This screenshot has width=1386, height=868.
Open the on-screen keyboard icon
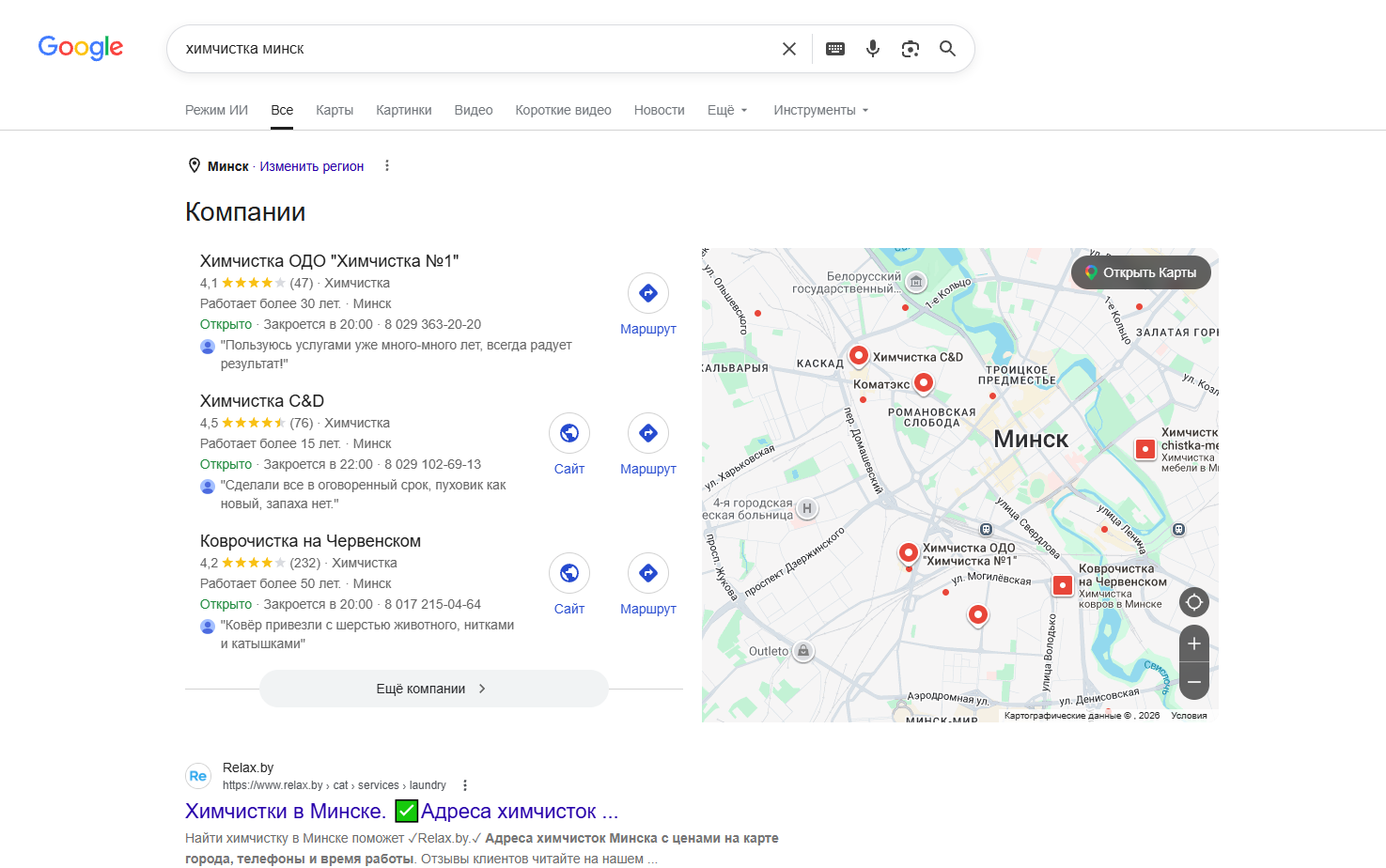tap(835, 49)
